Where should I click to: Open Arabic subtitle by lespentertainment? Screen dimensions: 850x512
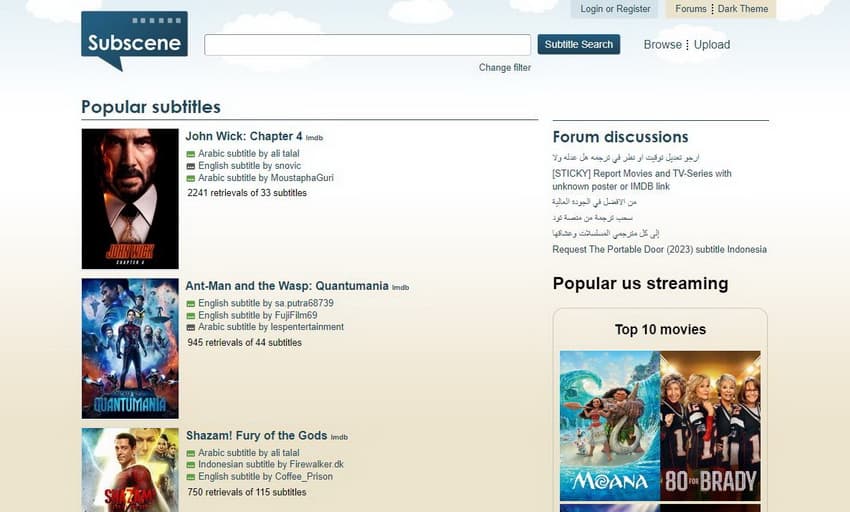click(271, 327)
